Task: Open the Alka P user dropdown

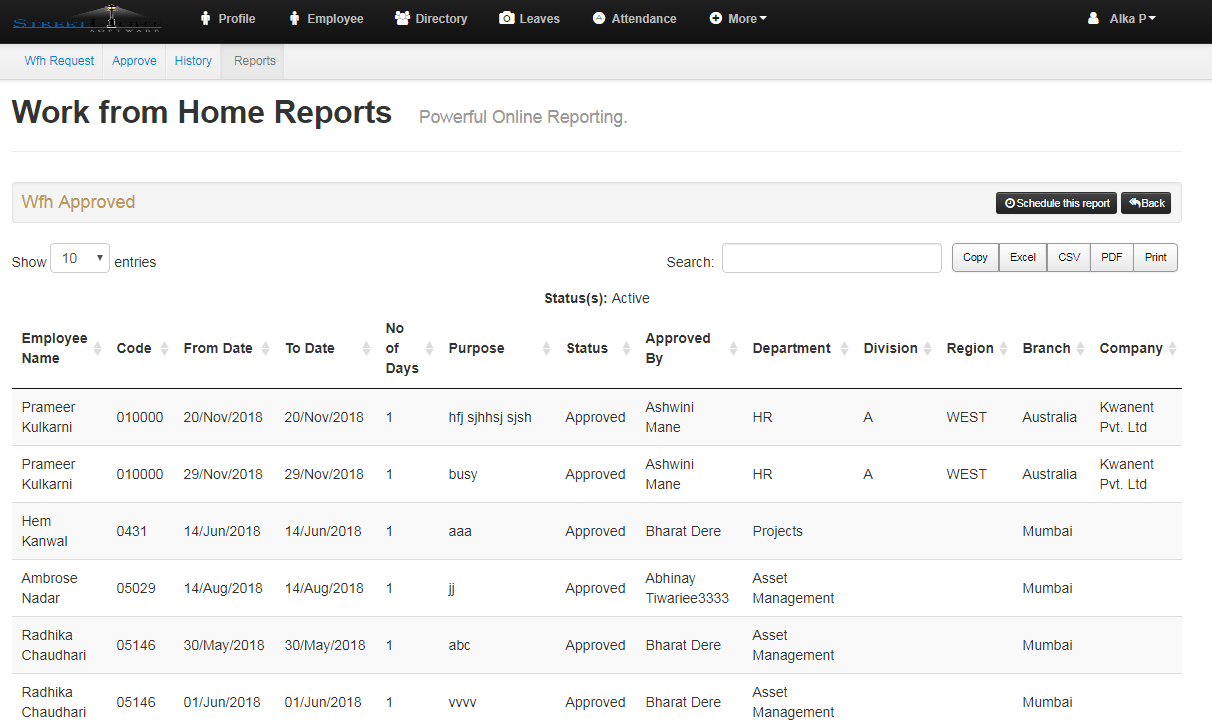Action: [1121, 18]
